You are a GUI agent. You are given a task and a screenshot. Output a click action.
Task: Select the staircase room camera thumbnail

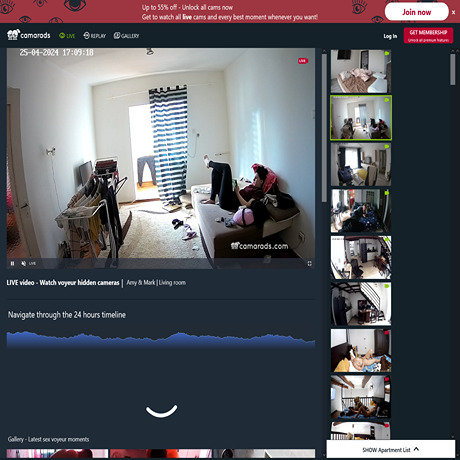(361, 304)
